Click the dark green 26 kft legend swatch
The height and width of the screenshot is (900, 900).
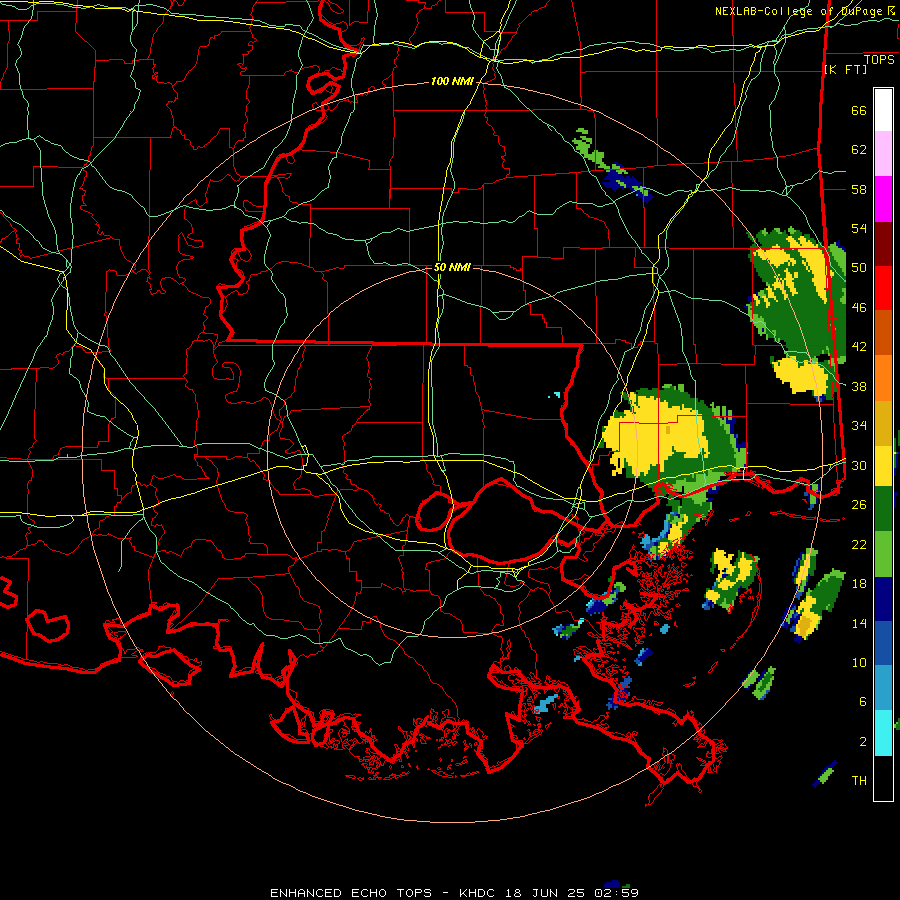[883, 509]
